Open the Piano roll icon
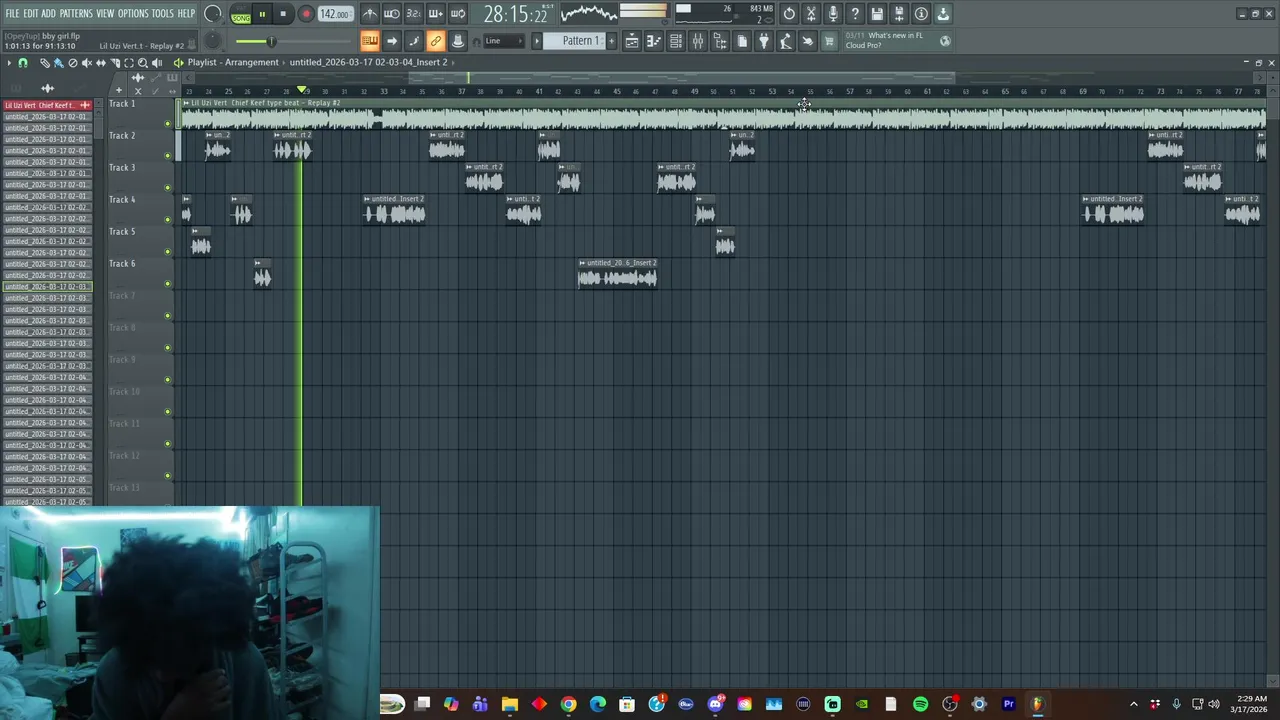1280x720 pixels. [x=654, y=41]
